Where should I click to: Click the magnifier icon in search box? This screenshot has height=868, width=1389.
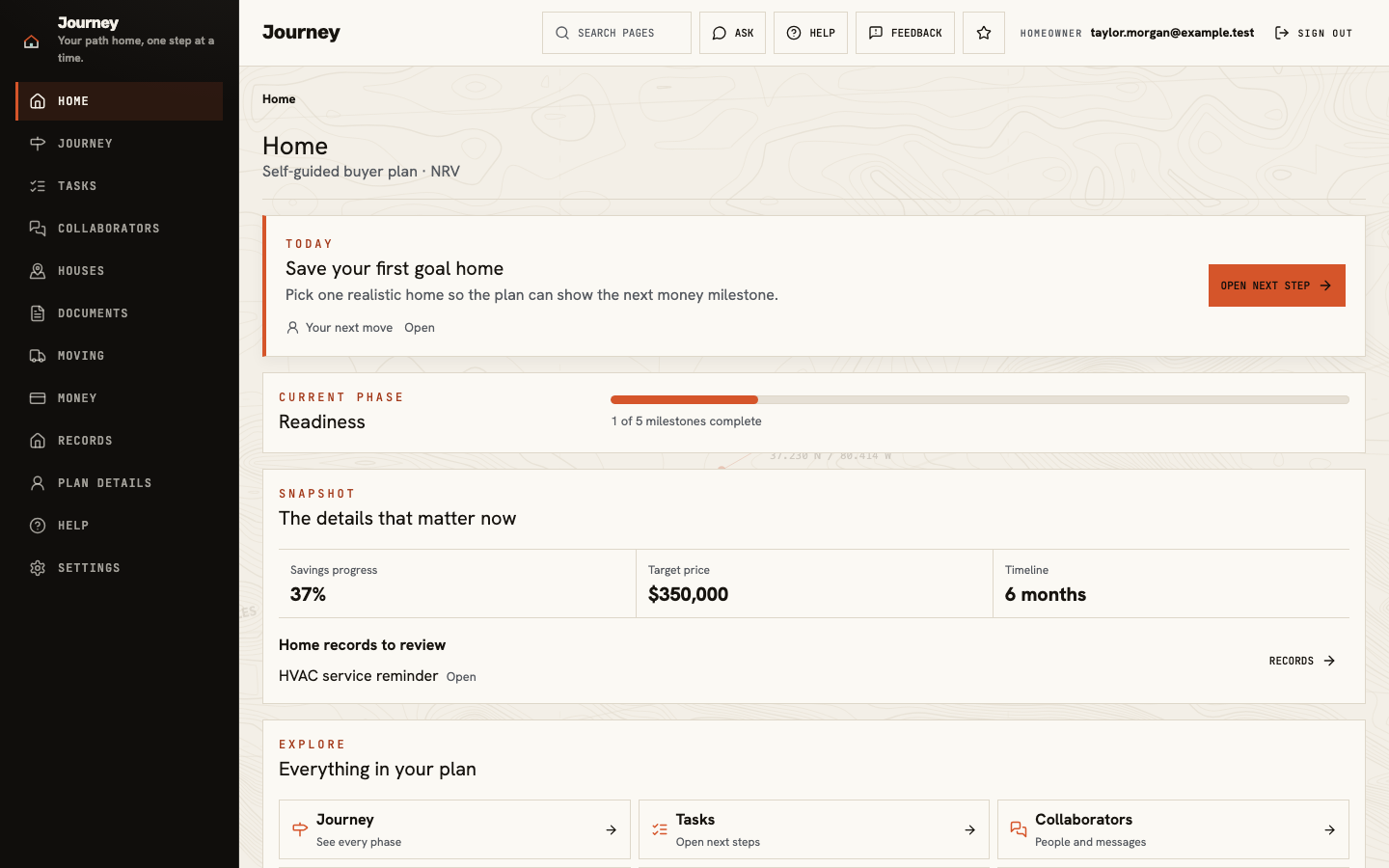[562, 33]
